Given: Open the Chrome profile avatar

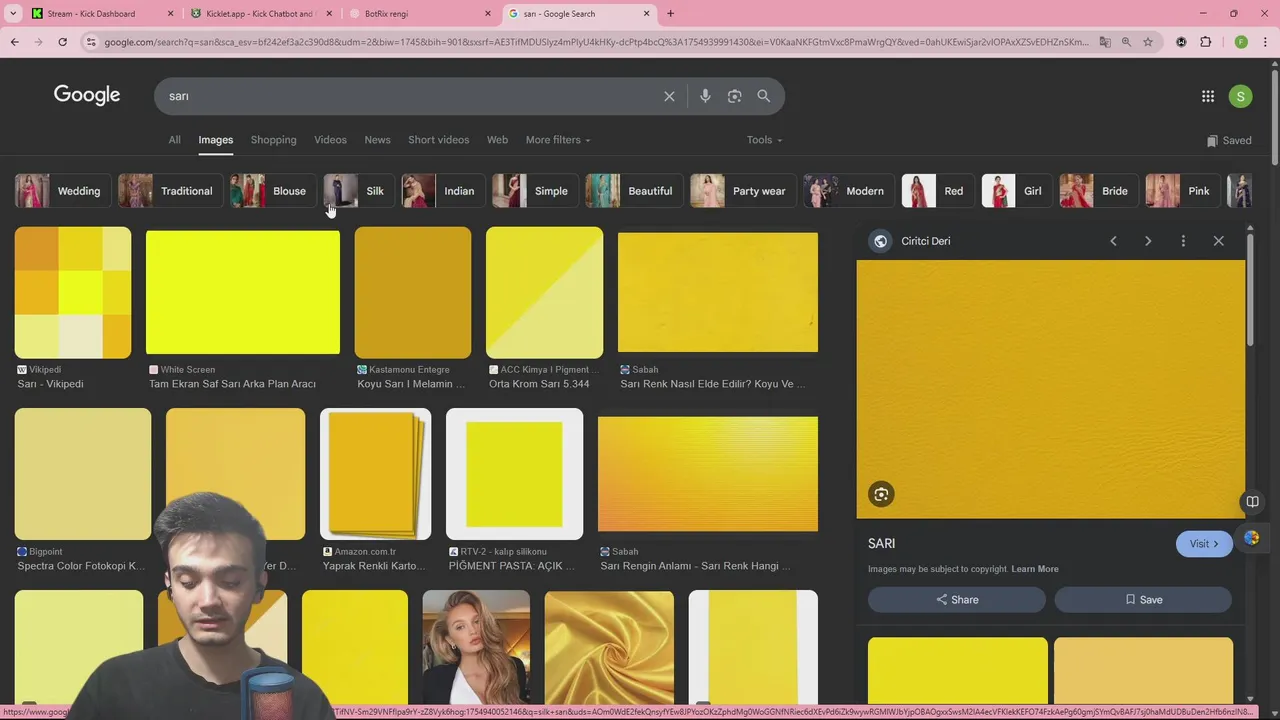Looking at the screenshot, I should (x=1241, y=42).
